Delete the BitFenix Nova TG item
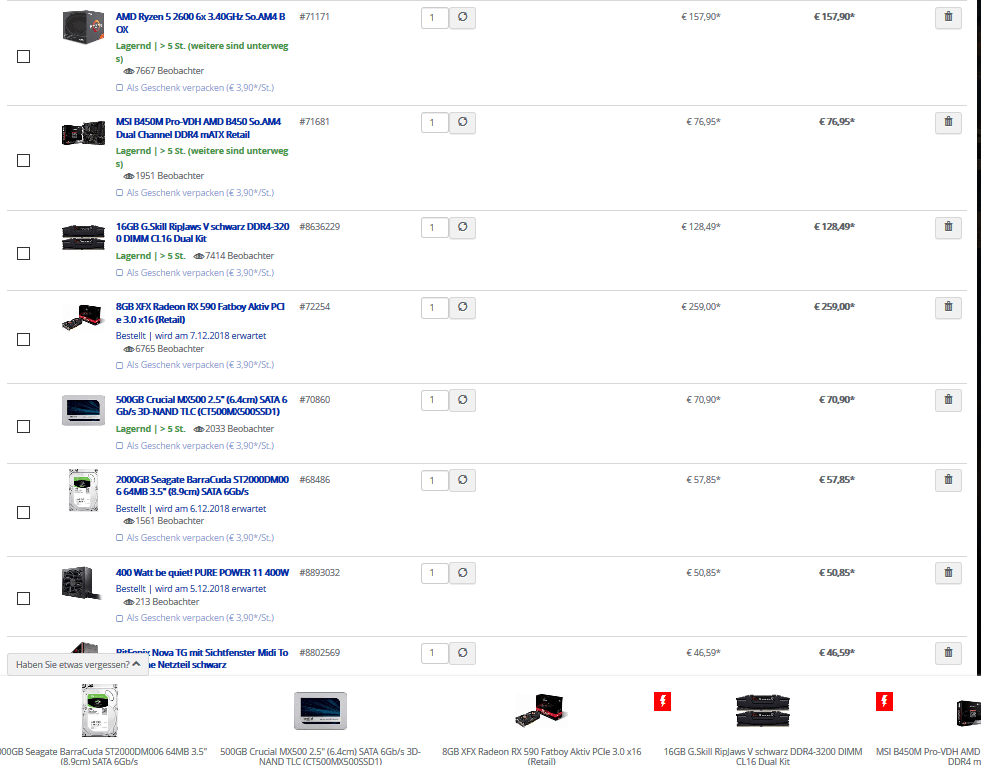This screenshot has height=765, width=981. pyautogui.click(x=948, y=653)
